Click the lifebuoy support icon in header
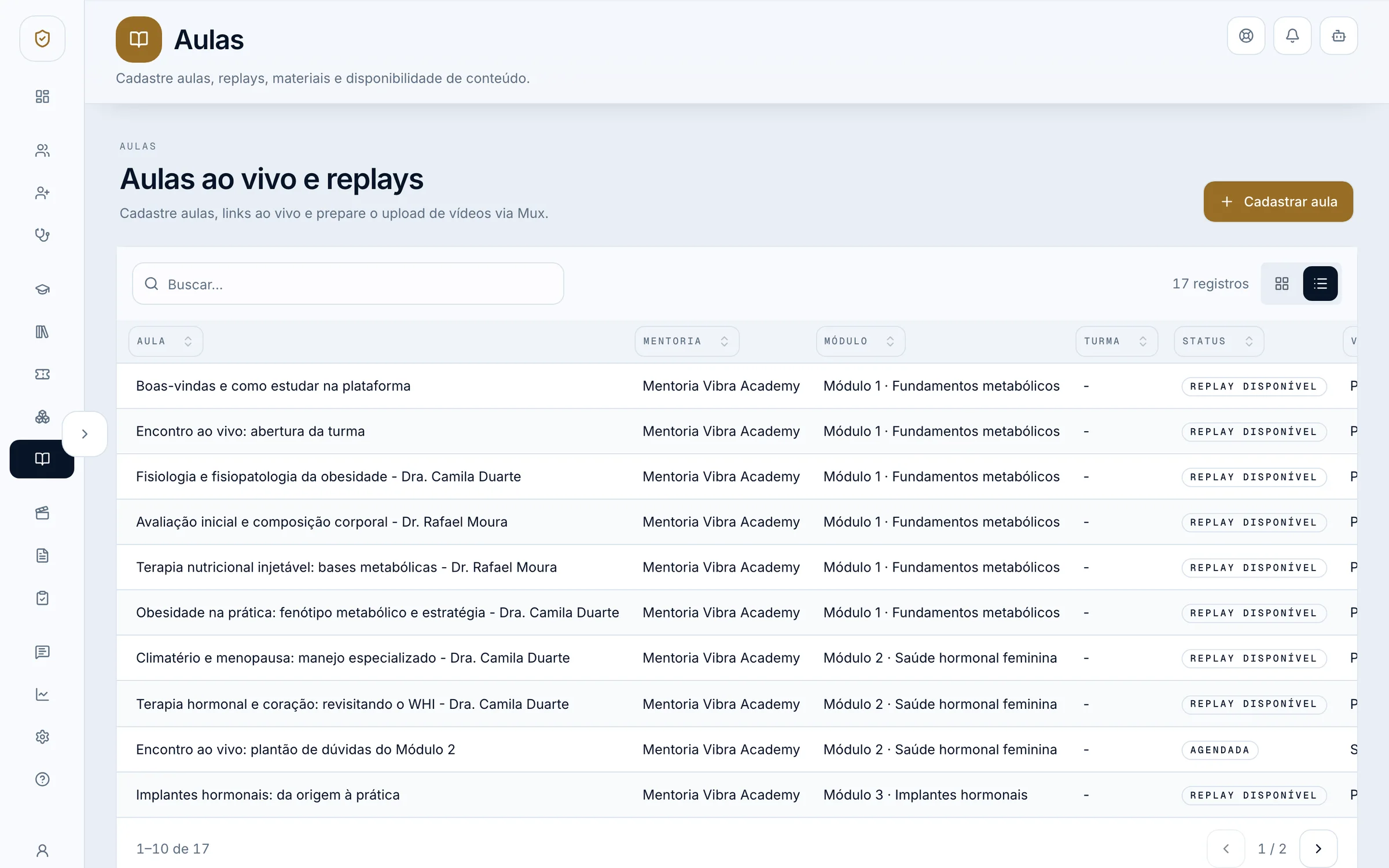The width and height of the screenshot is (1389, 868). click(x=1246, y=36)
